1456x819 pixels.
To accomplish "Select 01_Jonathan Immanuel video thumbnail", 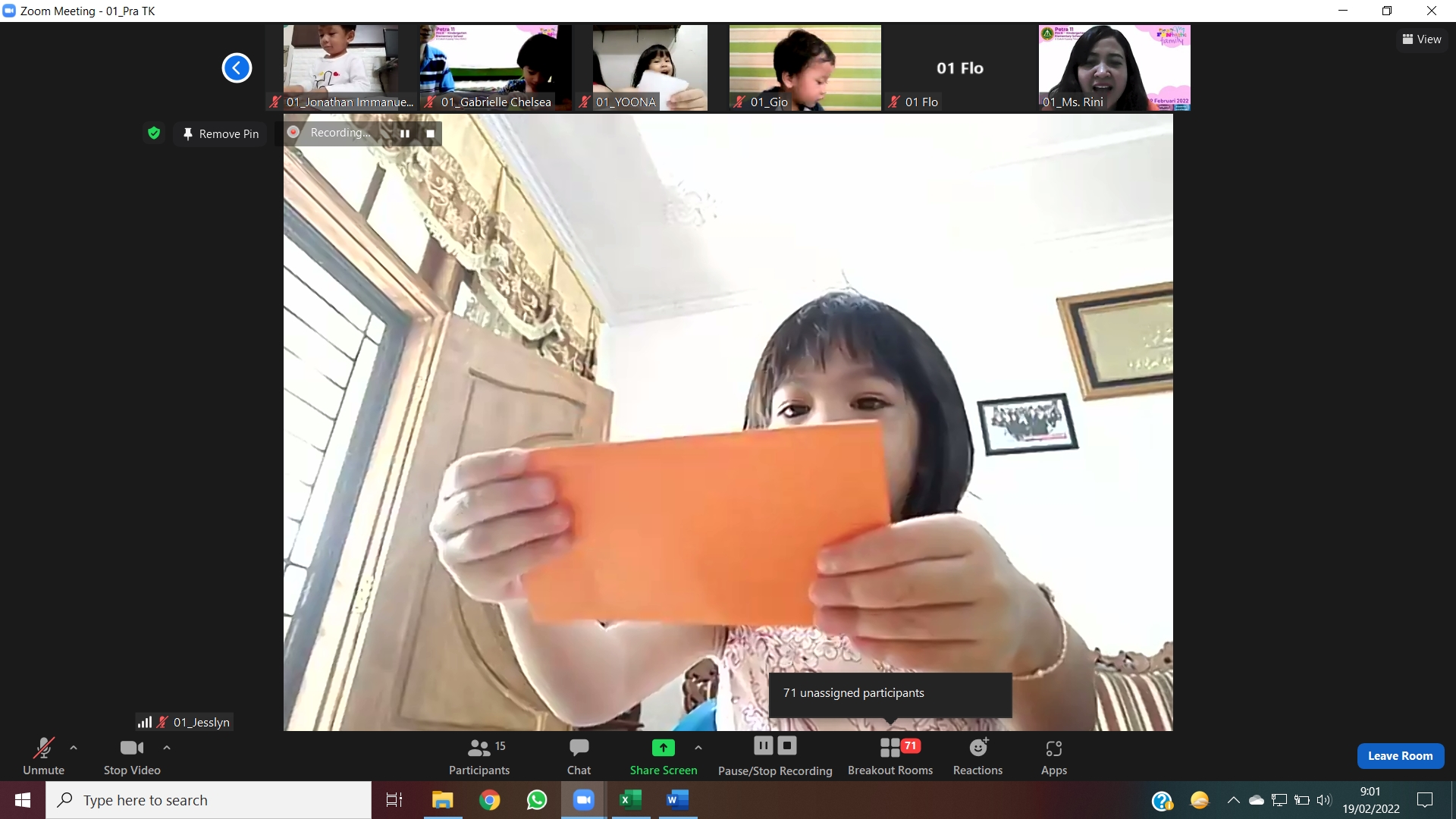I will click(x=340, y=67).
